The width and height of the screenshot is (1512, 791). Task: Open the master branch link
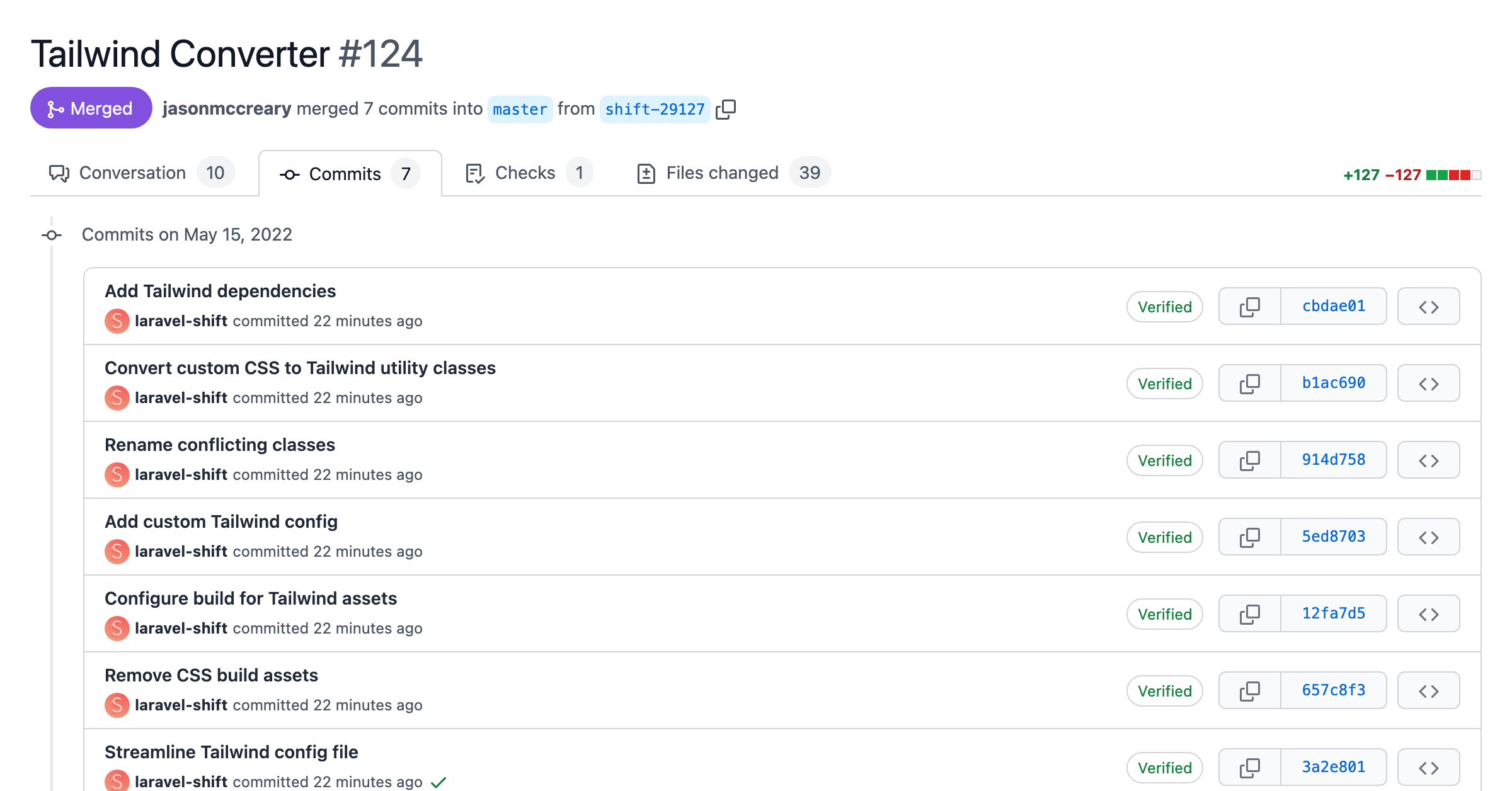click(x=520, y=110)
